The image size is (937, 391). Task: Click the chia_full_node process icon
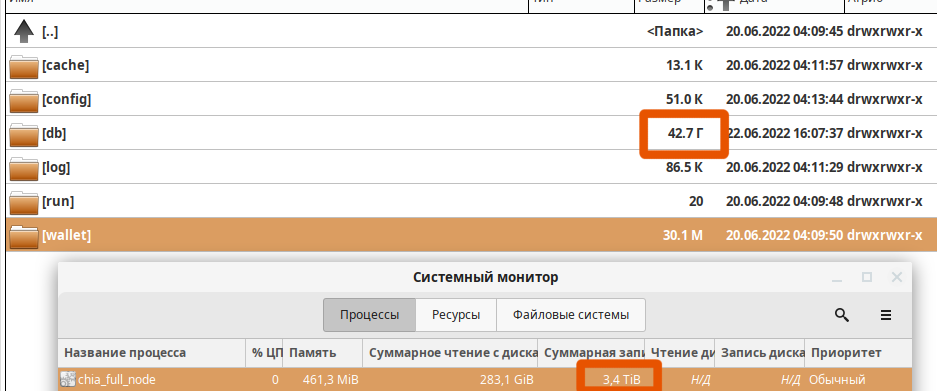click(68, 379)
